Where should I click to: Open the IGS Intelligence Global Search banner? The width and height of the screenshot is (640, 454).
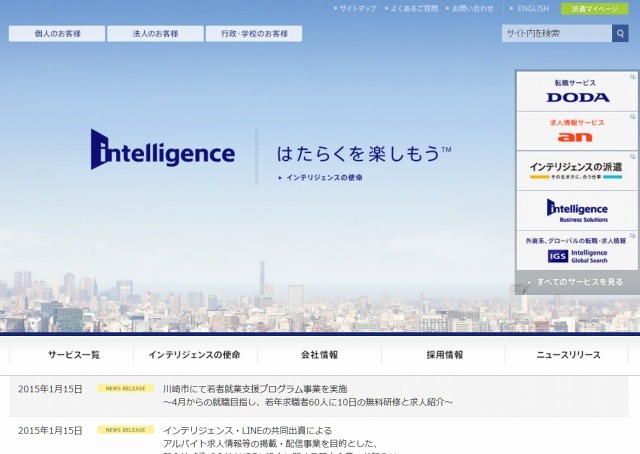coord(577,250)
